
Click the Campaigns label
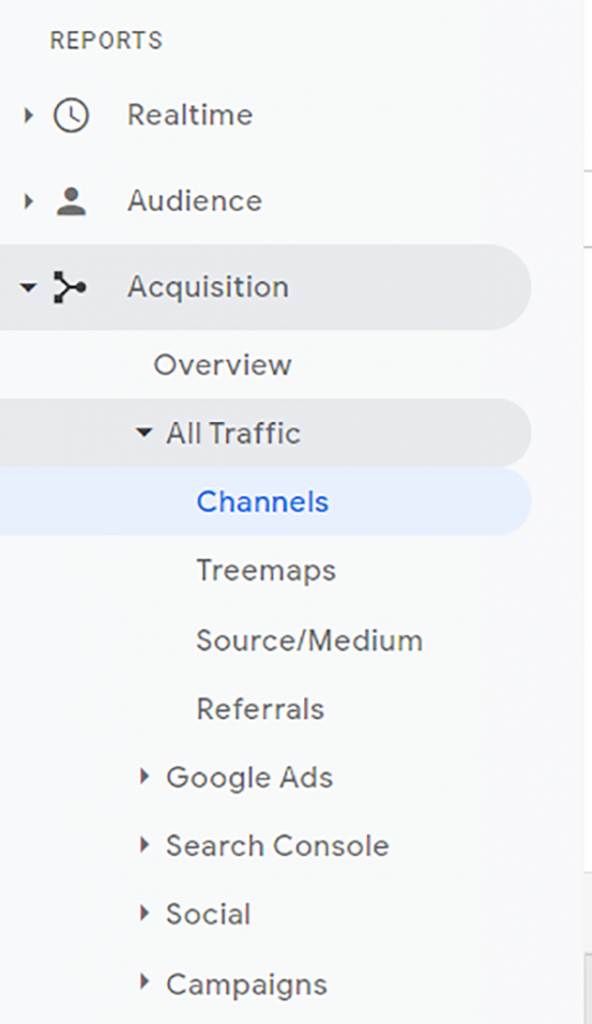click(x=246, y=984)
